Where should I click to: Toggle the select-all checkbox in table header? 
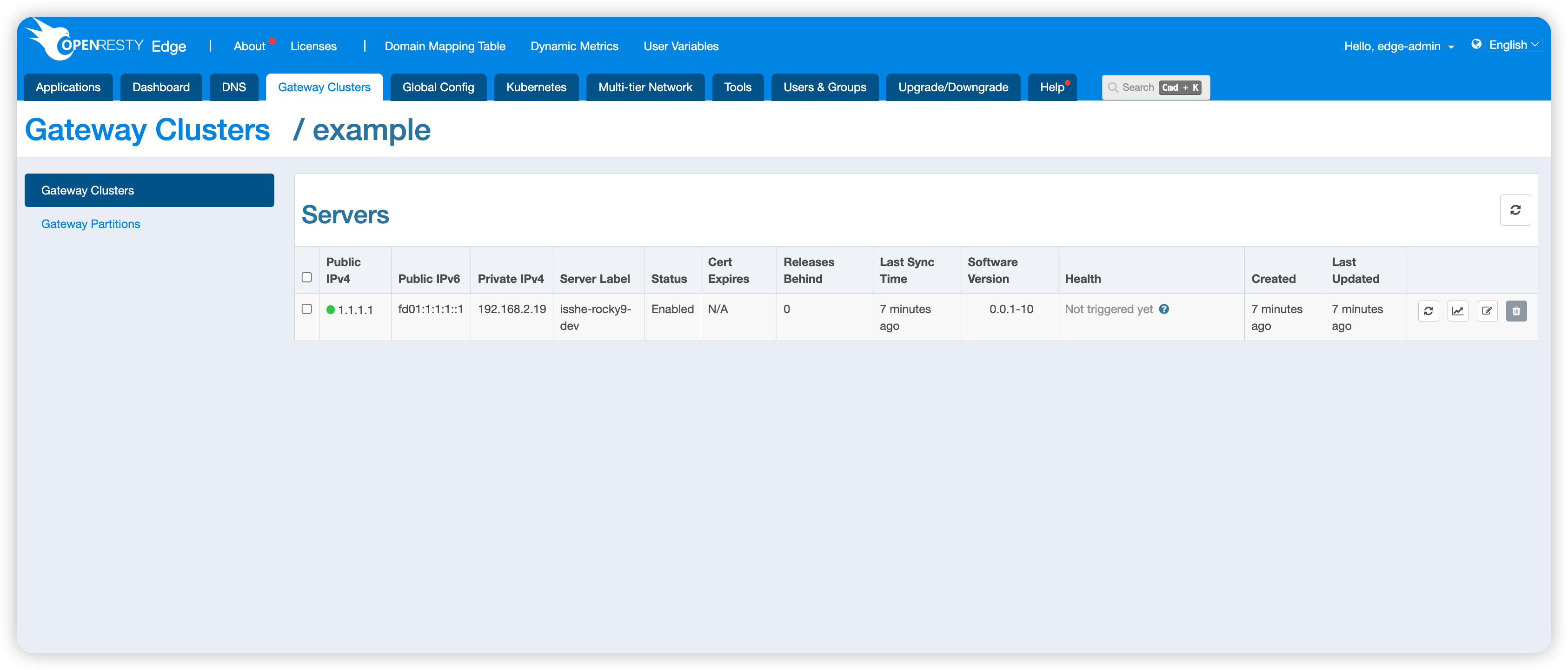[307, 277]
